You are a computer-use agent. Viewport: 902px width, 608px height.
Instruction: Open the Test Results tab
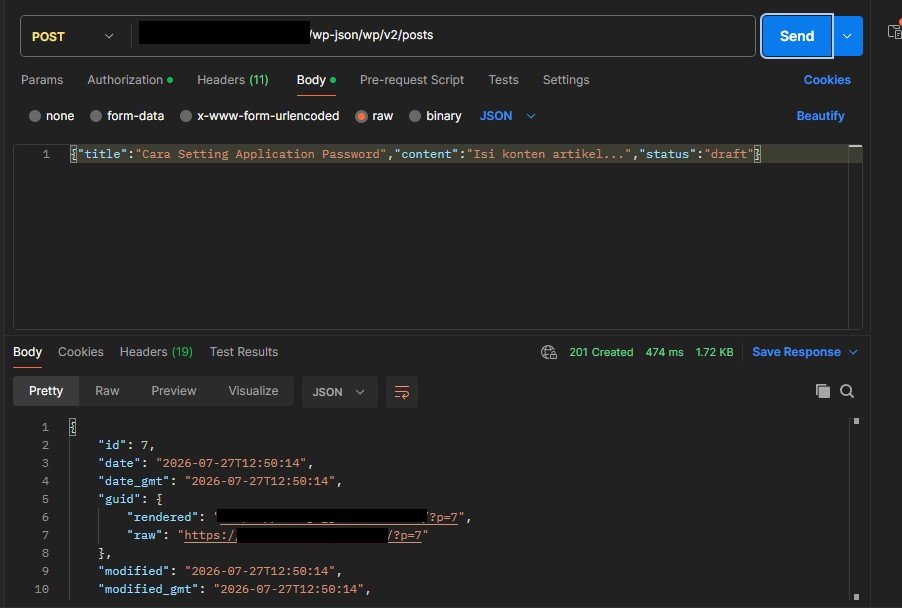pos(244,352)
